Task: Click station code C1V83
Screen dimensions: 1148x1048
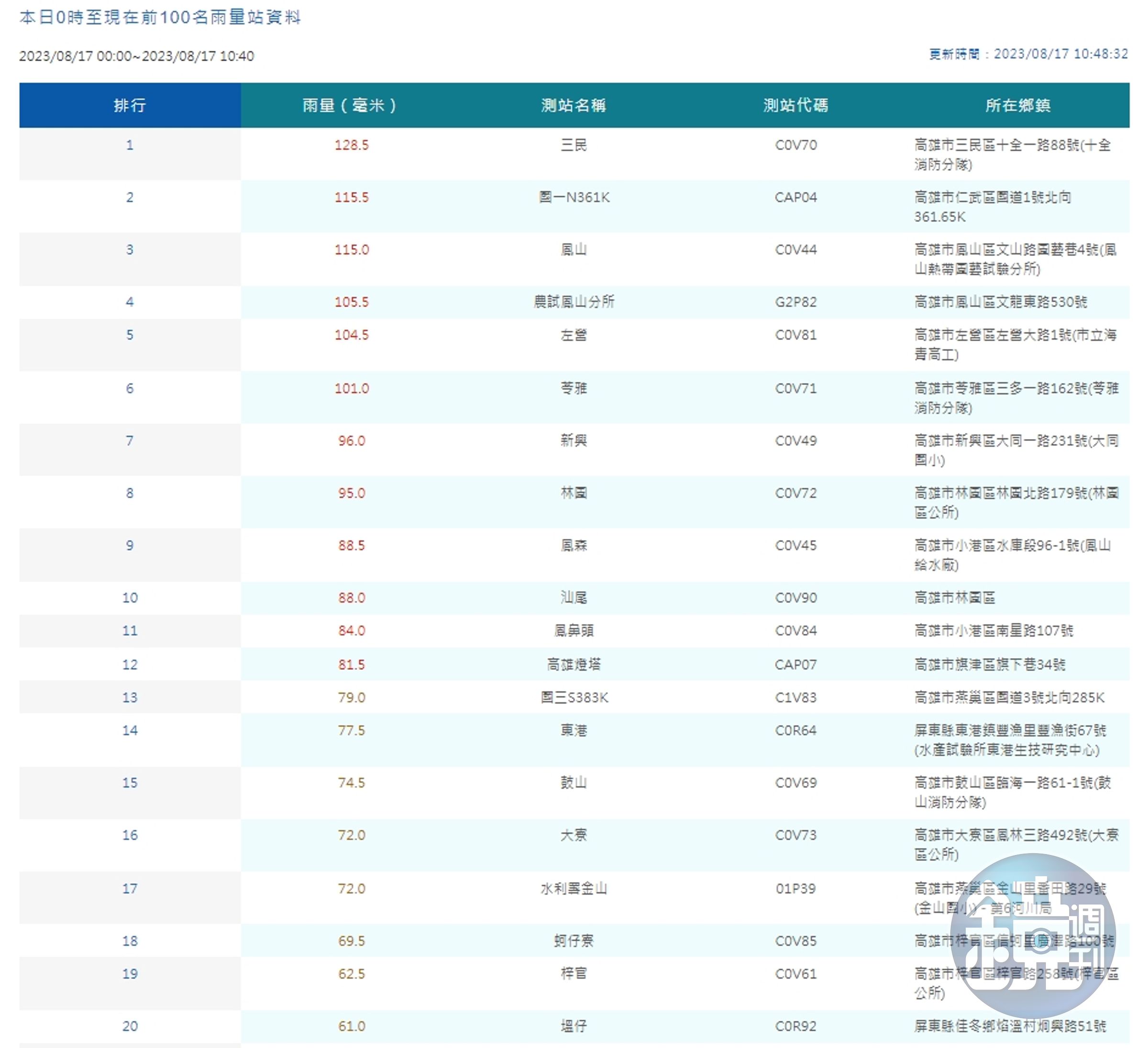Action: [x=795, y=698]
